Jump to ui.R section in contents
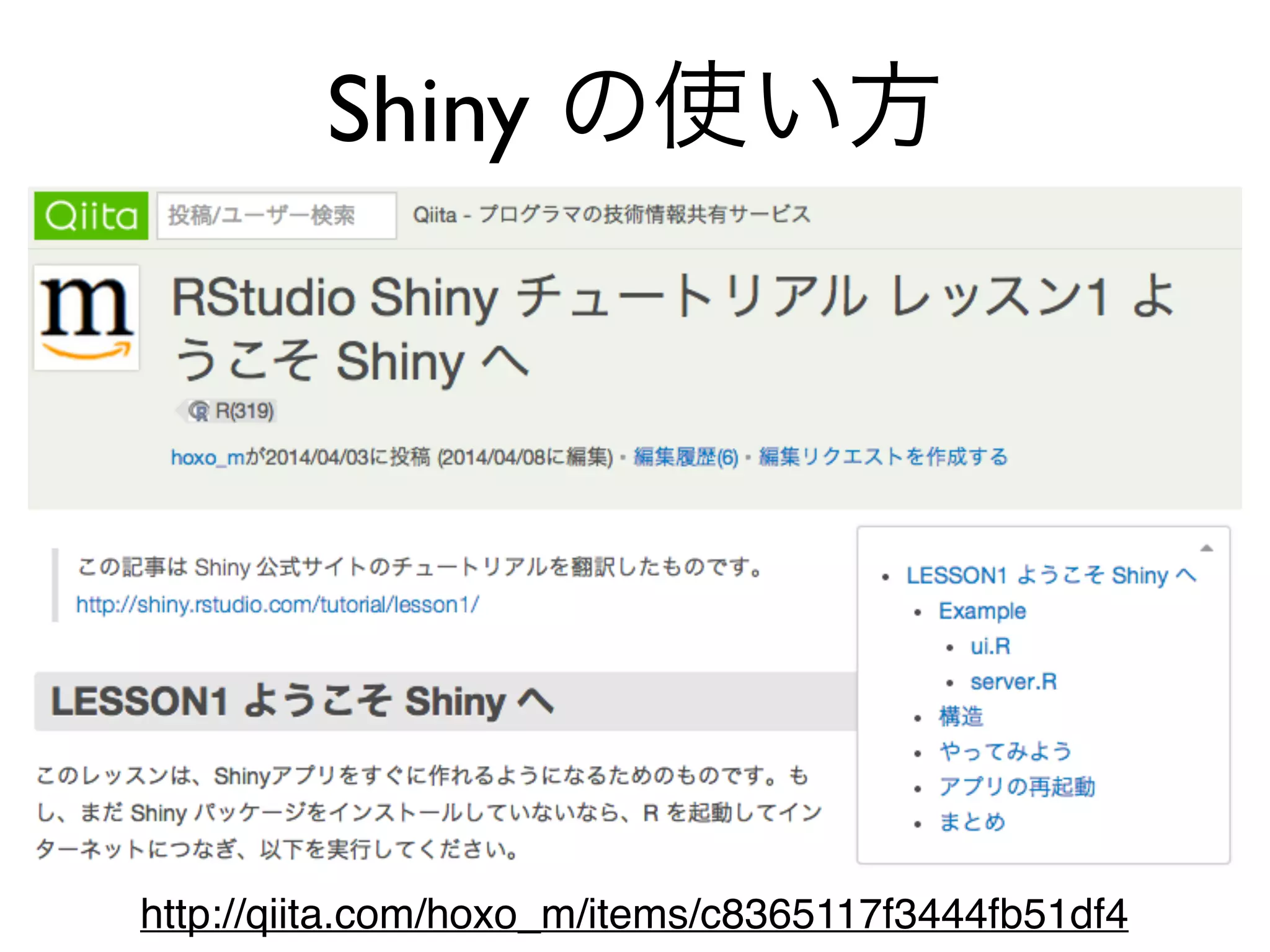The height and width of the screenshot is (952, 1270). pos(990,646)
